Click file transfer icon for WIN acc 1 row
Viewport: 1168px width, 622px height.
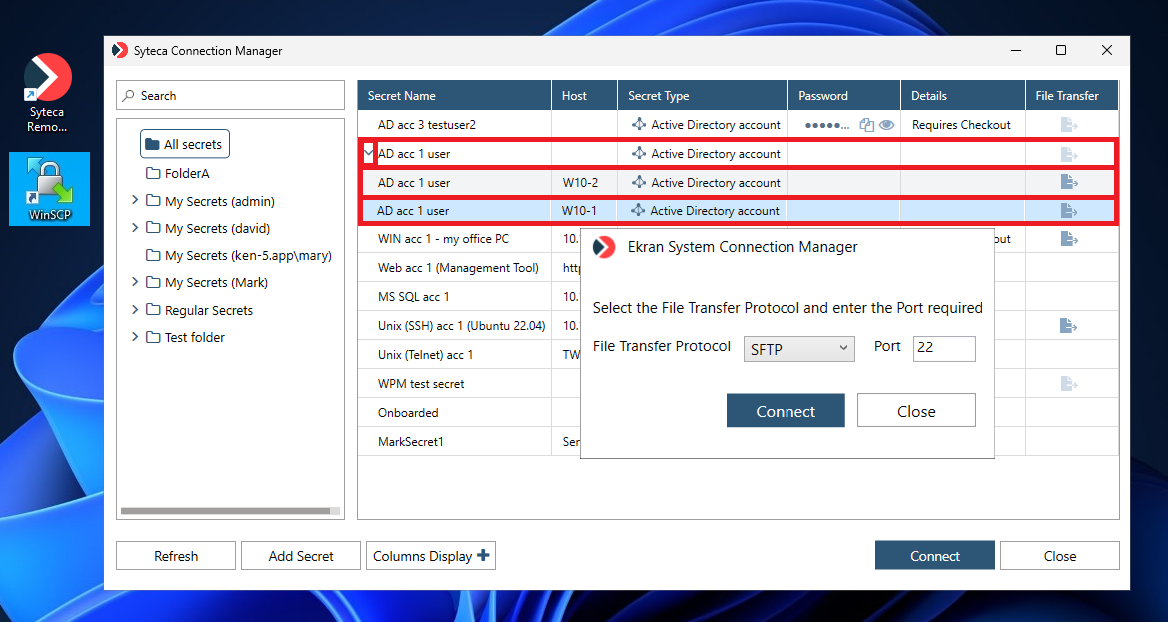[x=1068, y=239]
